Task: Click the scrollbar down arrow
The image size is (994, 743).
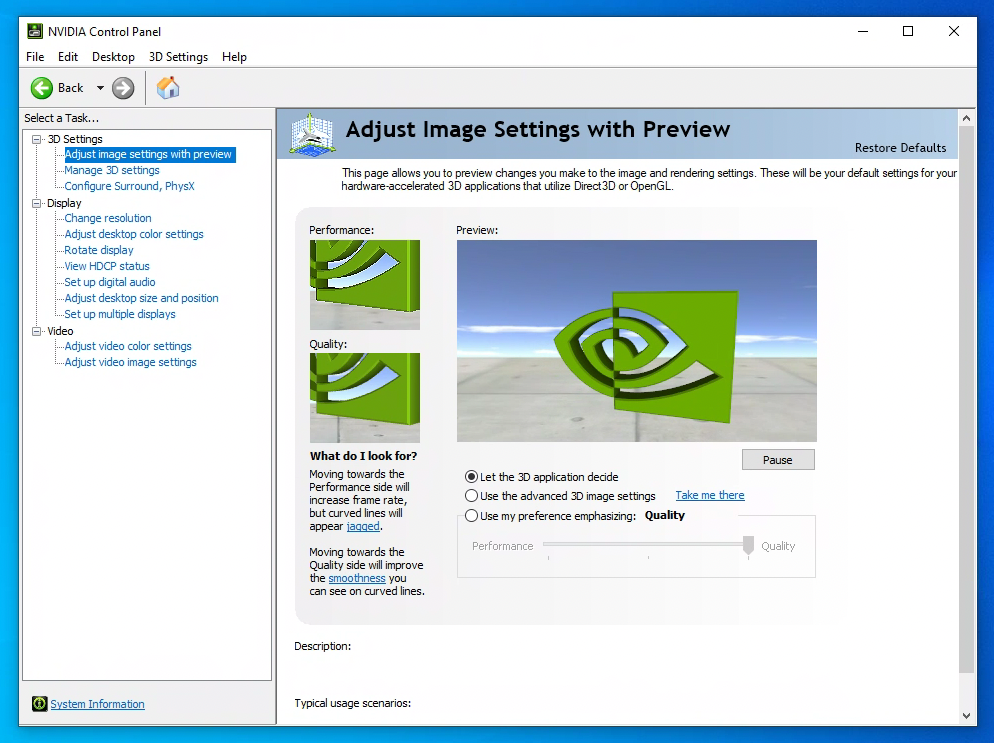Action: [966, 716]
